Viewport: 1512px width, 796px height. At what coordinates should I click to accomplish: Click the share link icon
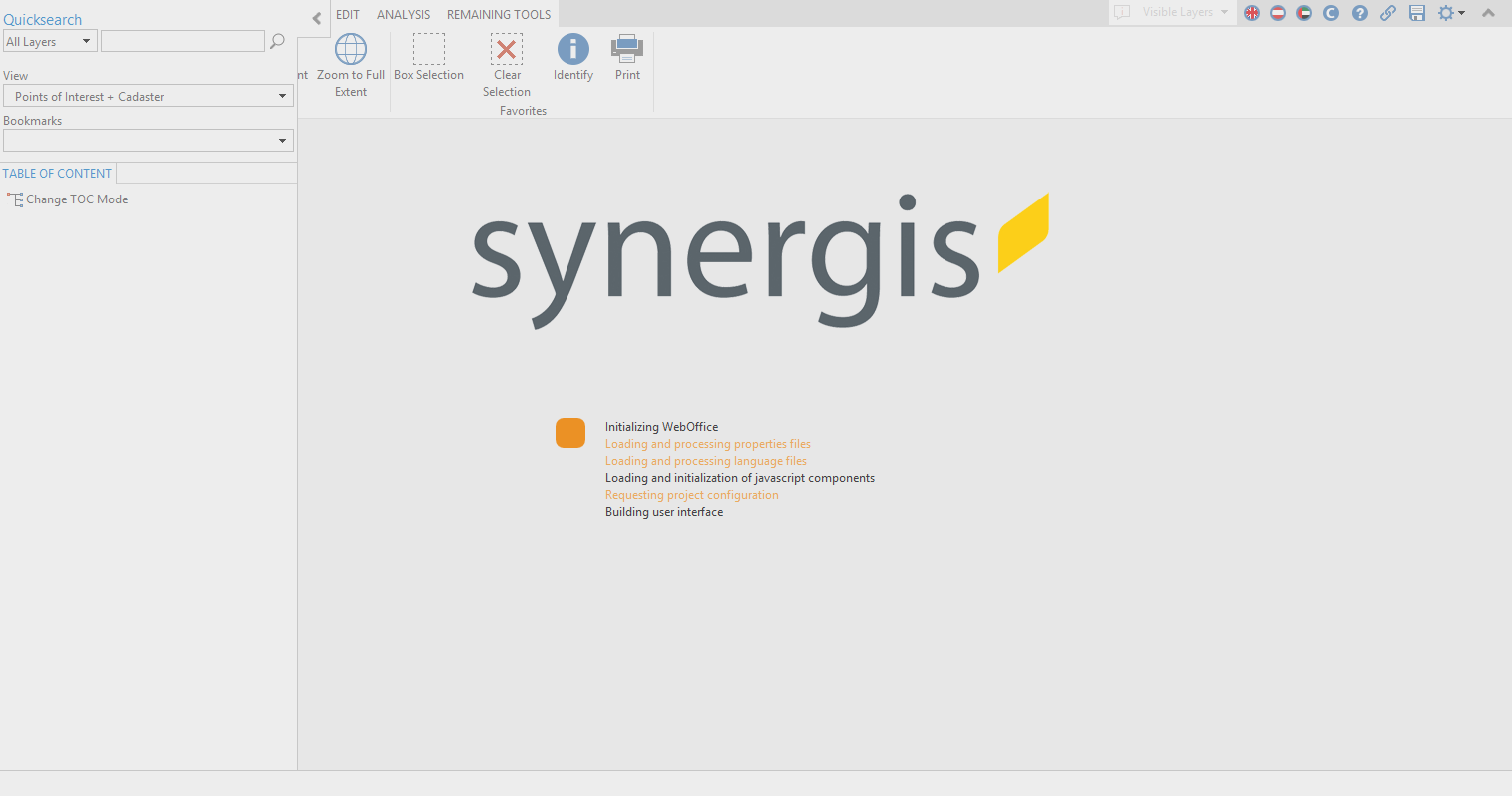(x=1388, y=13)
